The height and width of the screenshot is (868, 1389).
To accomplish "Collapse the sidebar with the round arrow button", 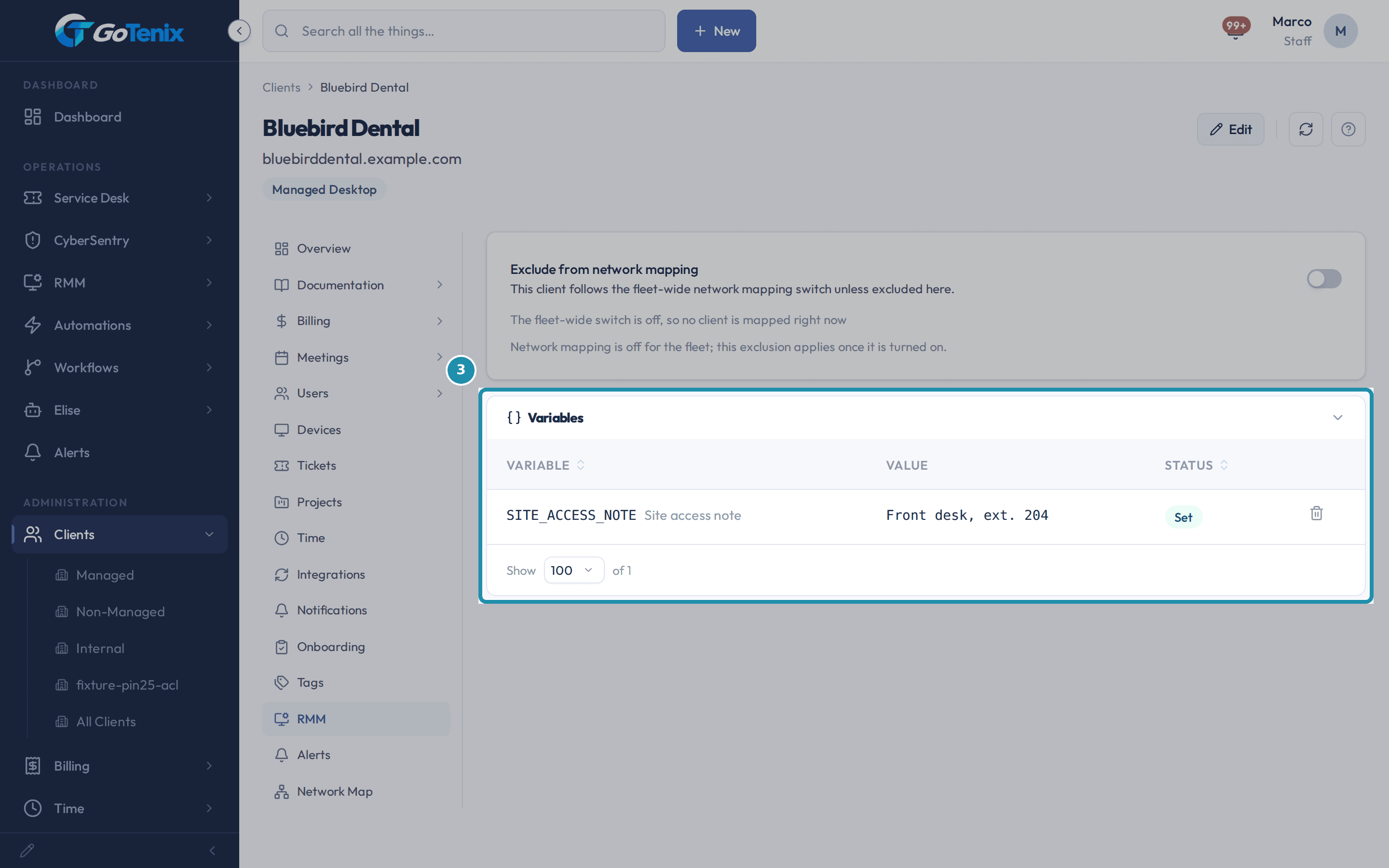I will [239, 31].
